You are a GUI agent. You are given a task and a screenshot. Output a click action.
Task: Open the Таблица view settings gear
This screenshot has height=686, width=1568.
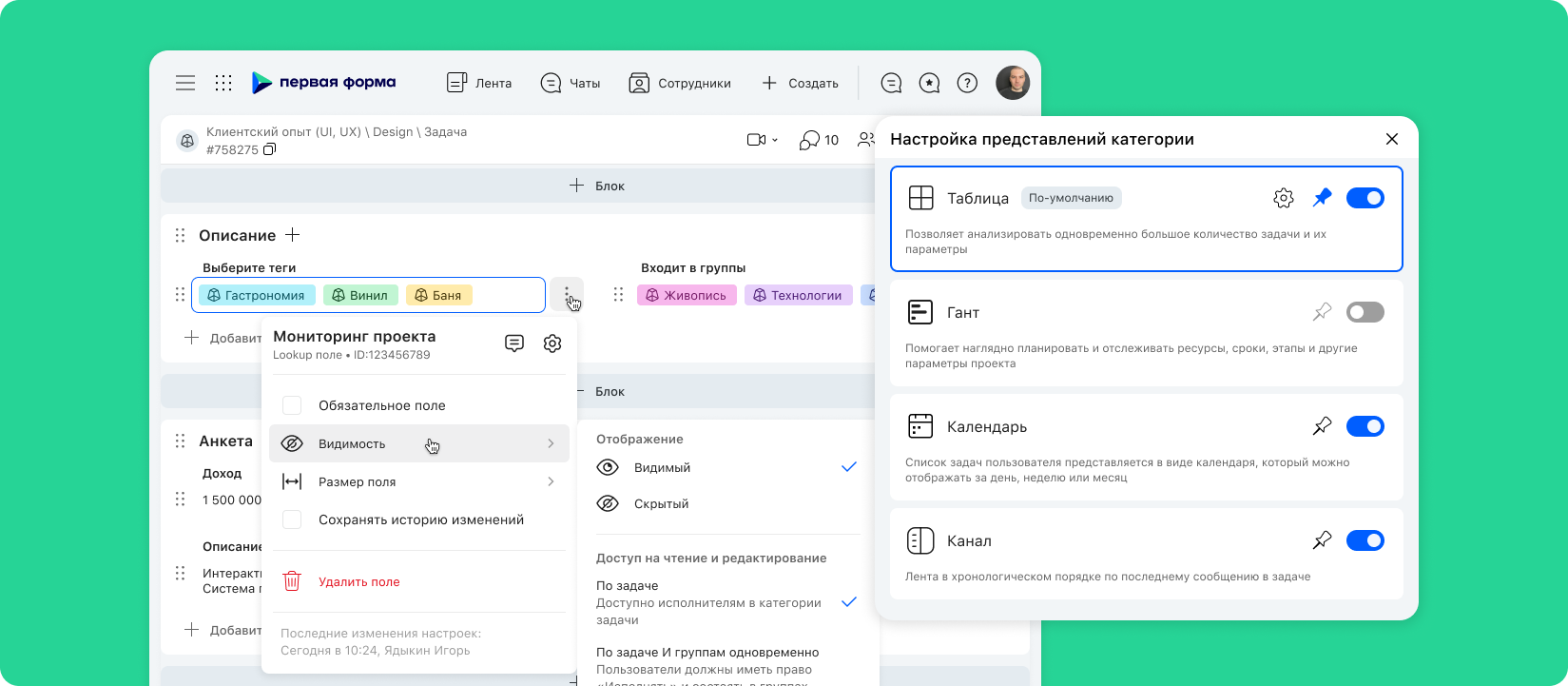(1284, 198)
